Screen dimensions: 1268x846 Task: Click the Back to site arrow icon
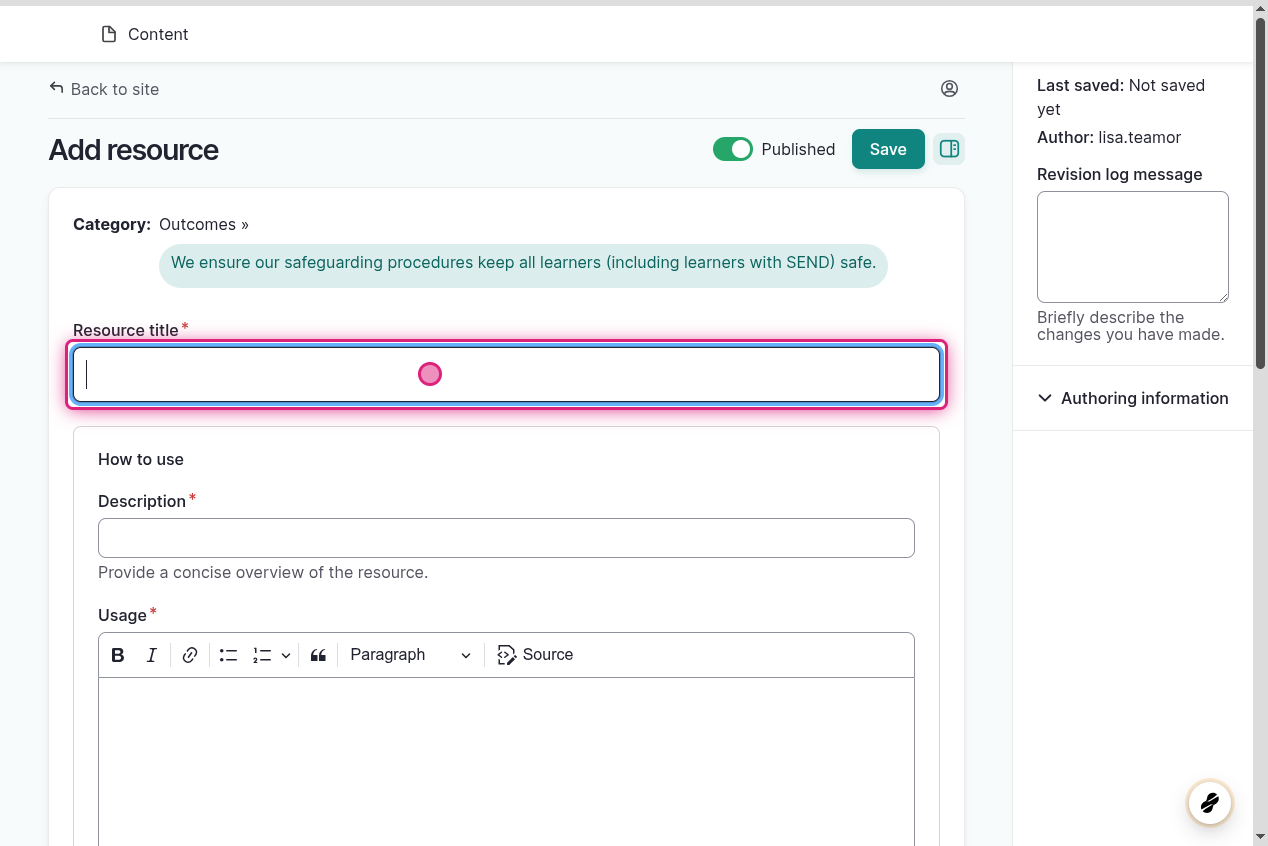[56, 88]
